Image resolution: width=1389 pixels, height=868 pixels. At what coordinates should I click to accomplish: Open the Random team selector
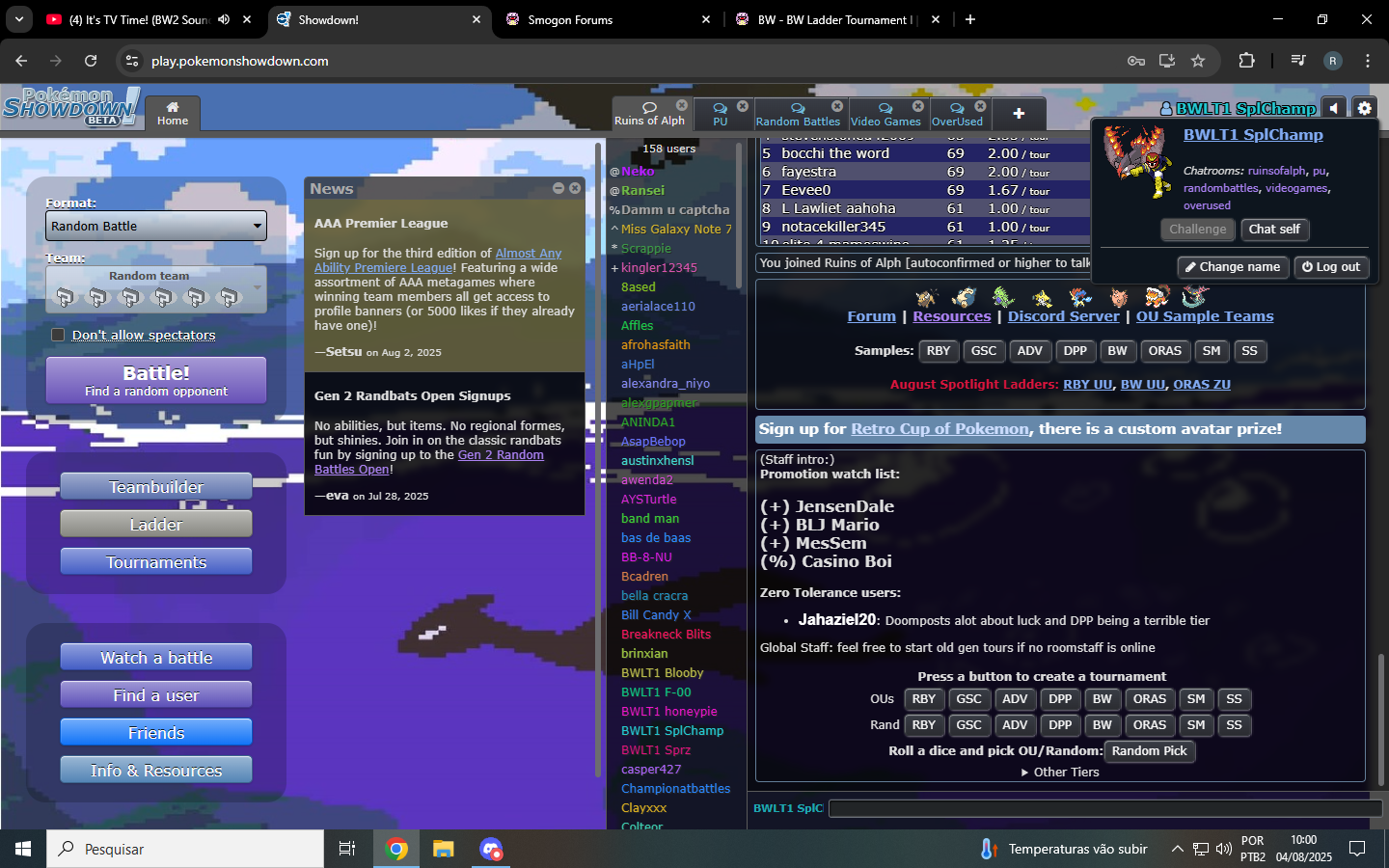[156, 289]
